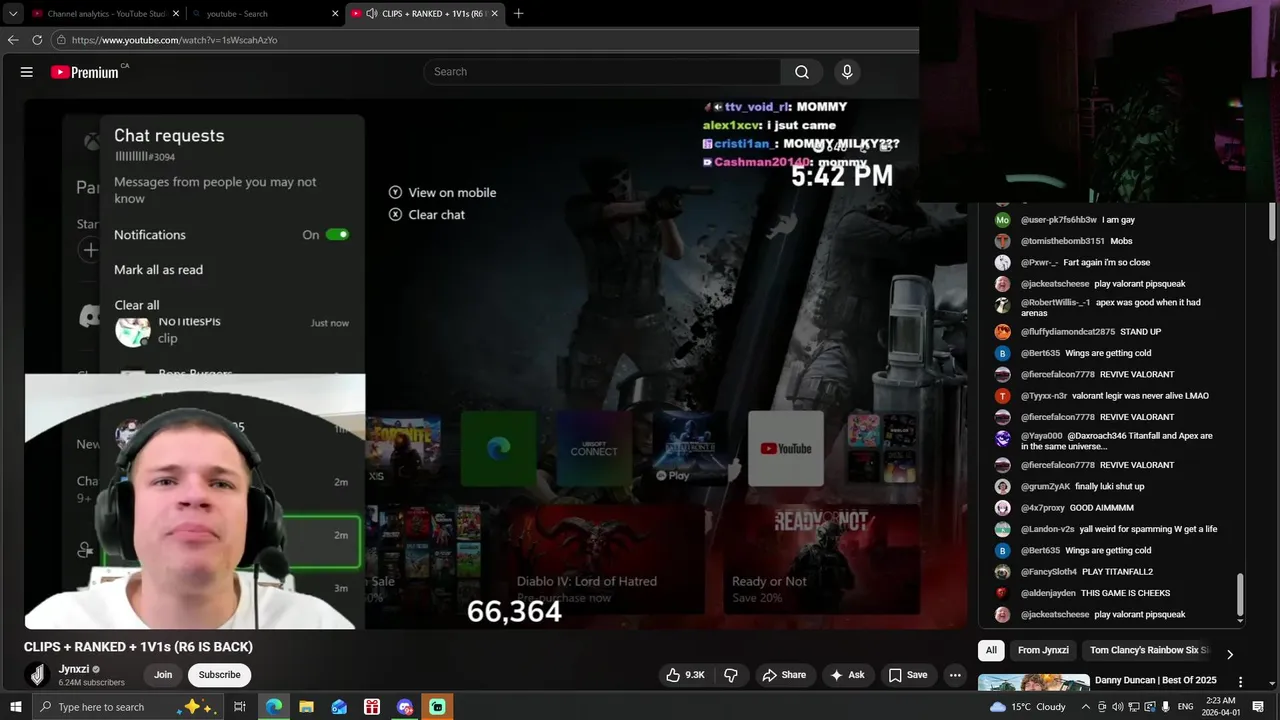Open the Mail app on the taskbar

point(339,707)
